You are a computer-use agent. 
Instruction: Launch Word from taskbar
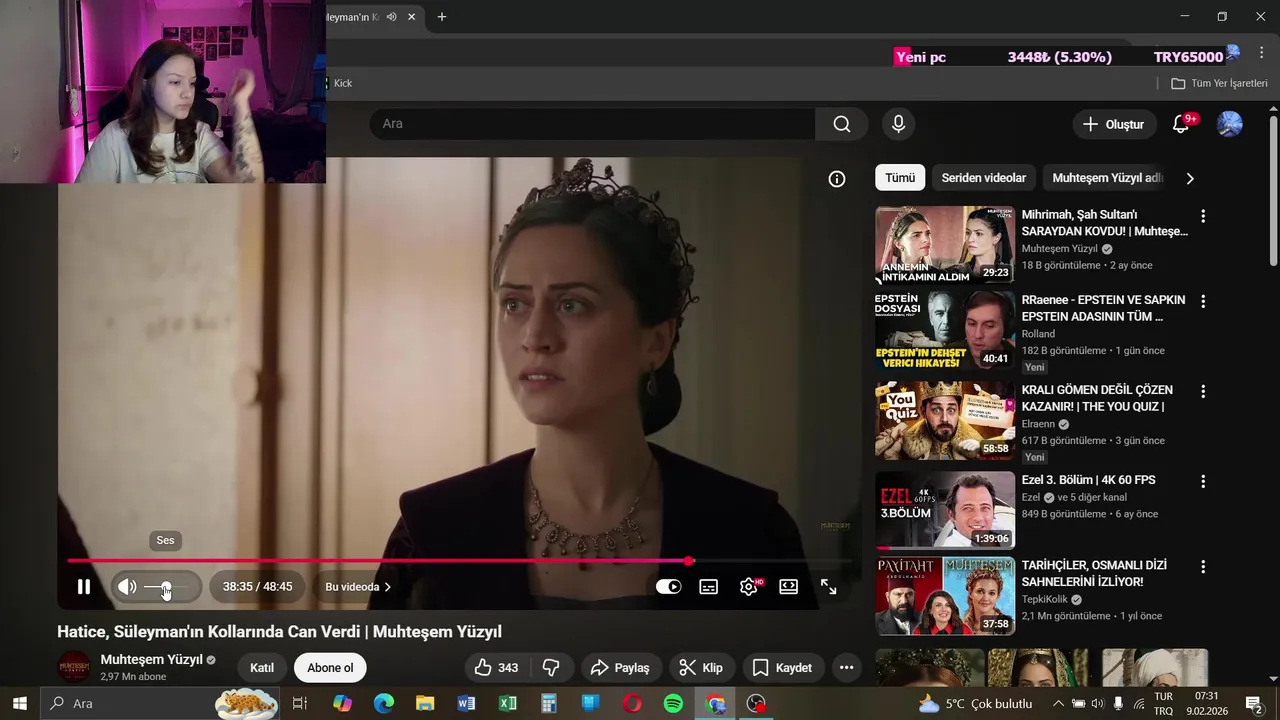(x=466, y=703)
